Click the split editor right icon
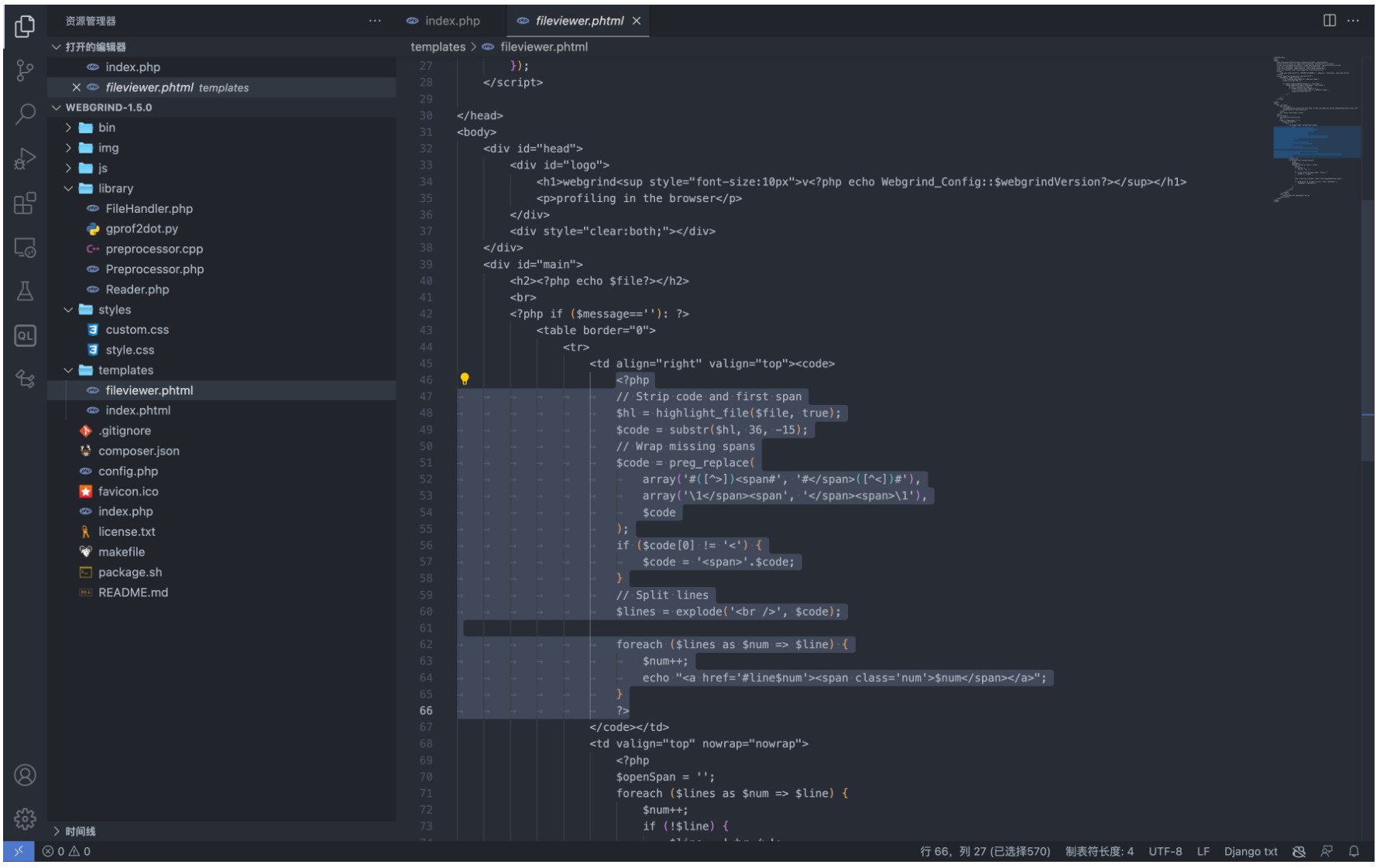This screenshot has height=868, width=1380. click(x=1329, y=21)
